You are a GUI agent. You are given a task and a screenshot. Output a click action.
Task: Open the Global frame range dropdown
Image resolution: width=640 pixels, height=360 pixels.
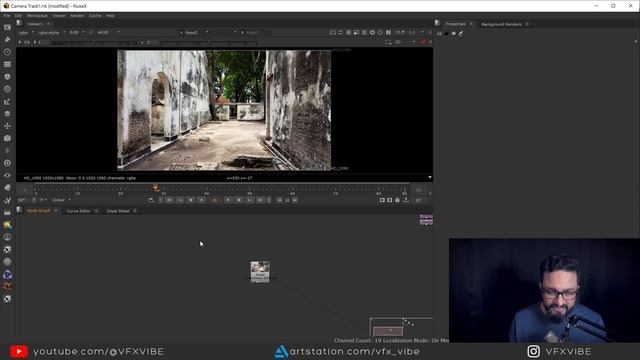(x=61, y=200)
